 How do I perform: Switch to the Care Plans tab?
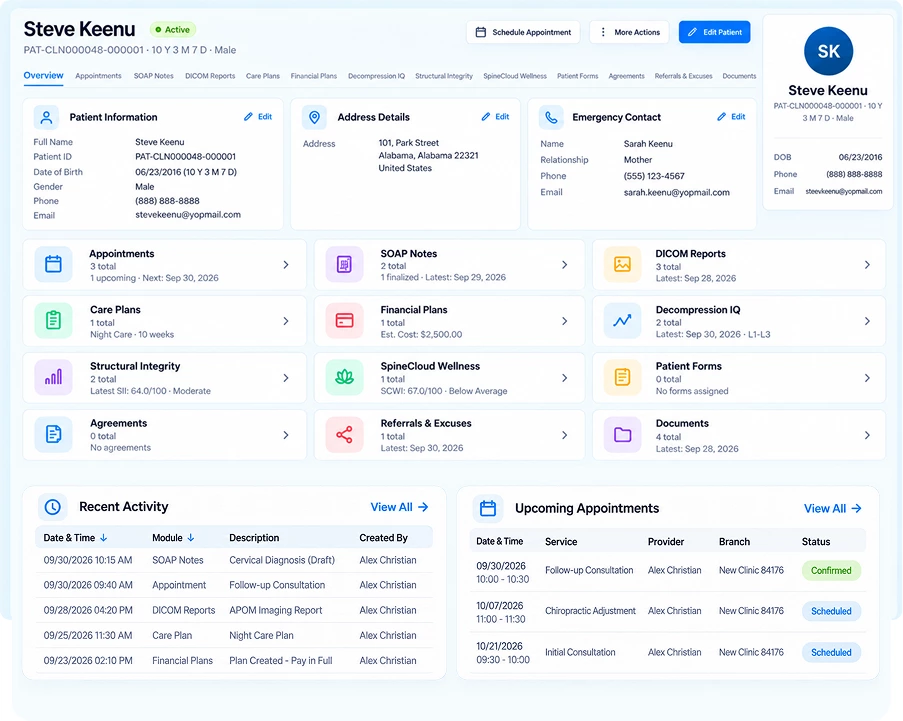click(x=263, y=76)
